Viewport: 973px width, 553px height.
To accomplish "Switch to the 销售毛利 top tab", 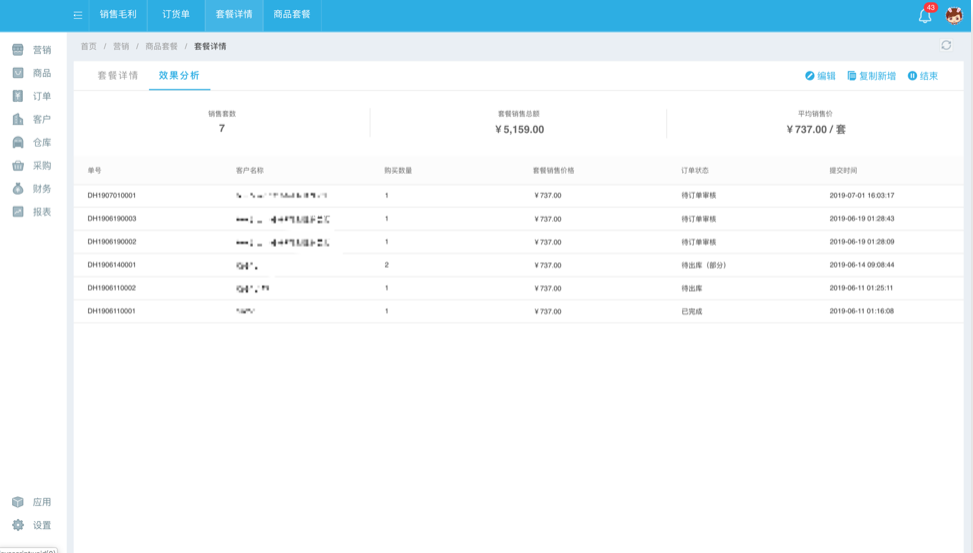I will pos(118,15).
